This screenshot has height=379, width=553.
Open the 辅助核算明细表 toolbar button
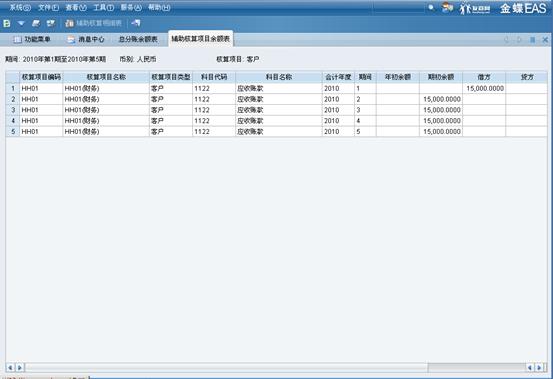tap(93, 23)
